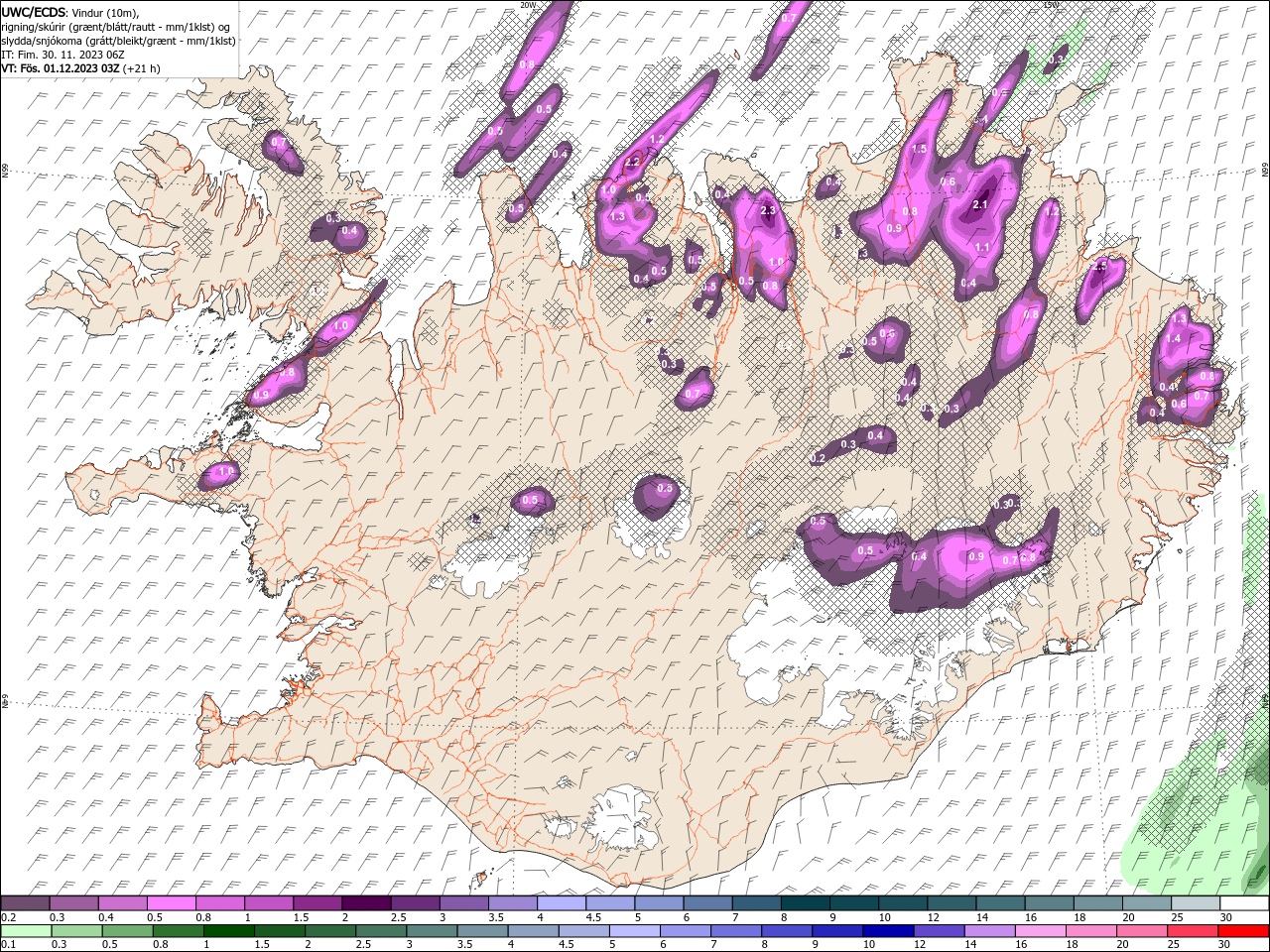Select the 1.1 snowfall label in the northeast
The image size is (1270, 952).
982,247
